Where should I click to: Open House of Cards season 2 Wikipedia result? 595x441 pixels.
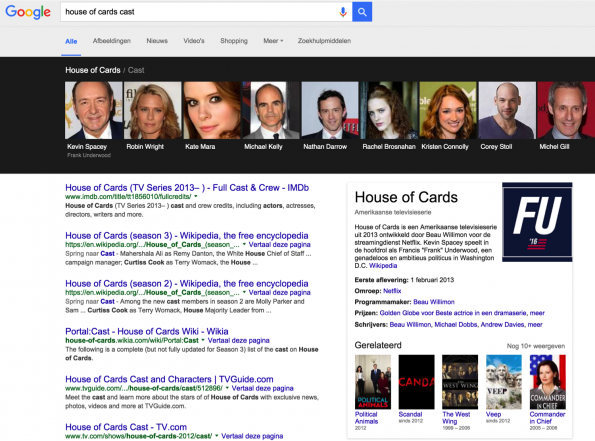tap(187, 284)
